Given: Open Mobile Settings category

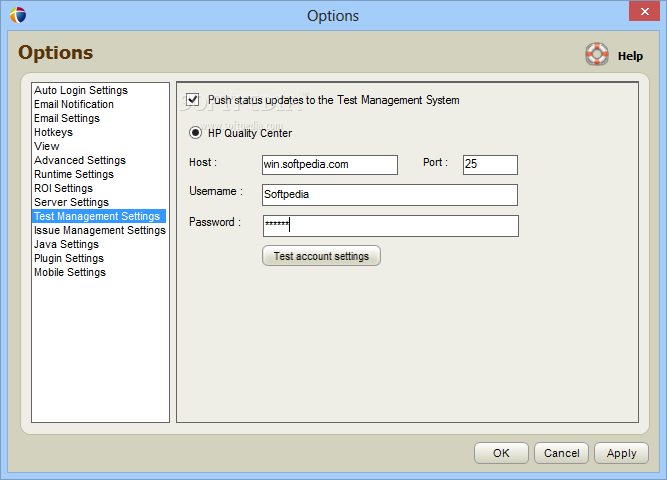Looking at the screenshot, I should 70,272.
